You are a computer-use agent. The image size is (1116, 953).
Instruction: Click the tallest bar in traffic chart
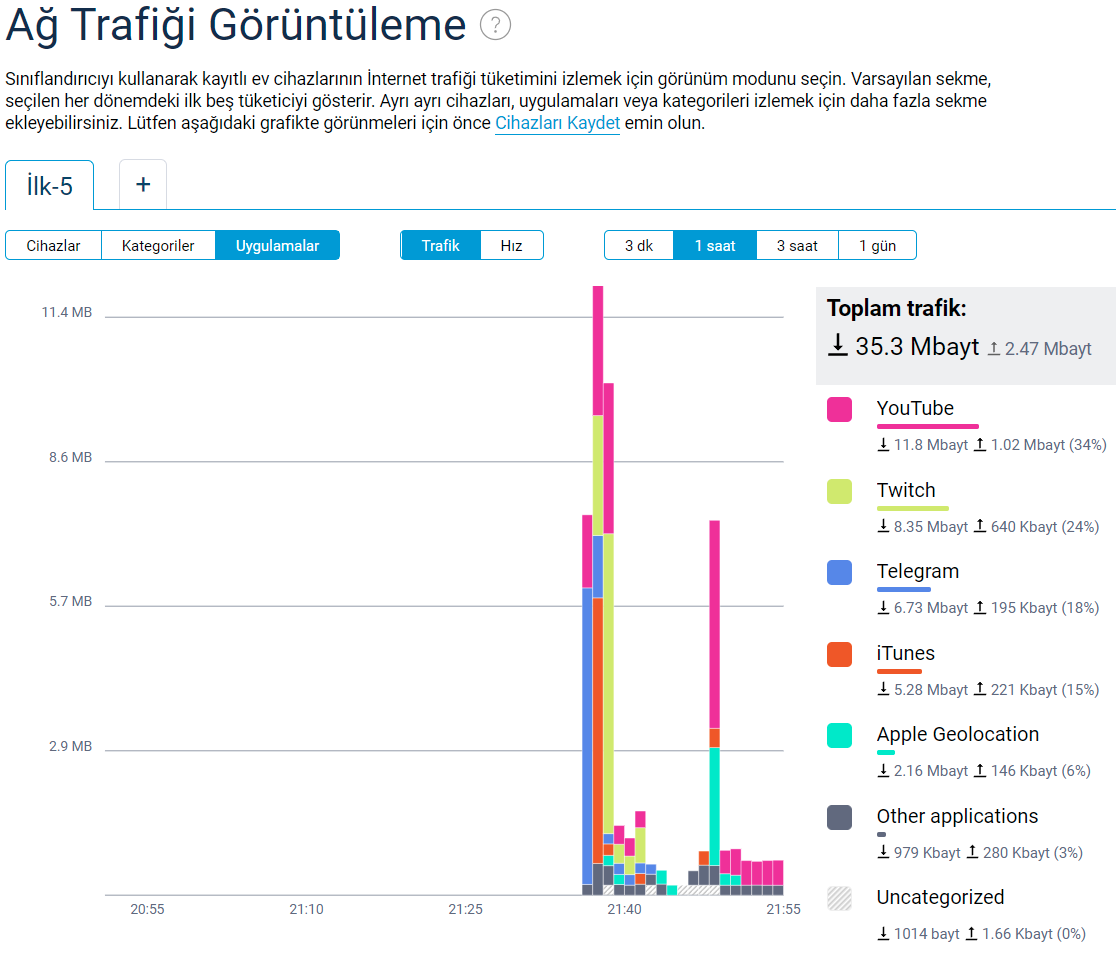pyautogui.click(x=598, y=590)
